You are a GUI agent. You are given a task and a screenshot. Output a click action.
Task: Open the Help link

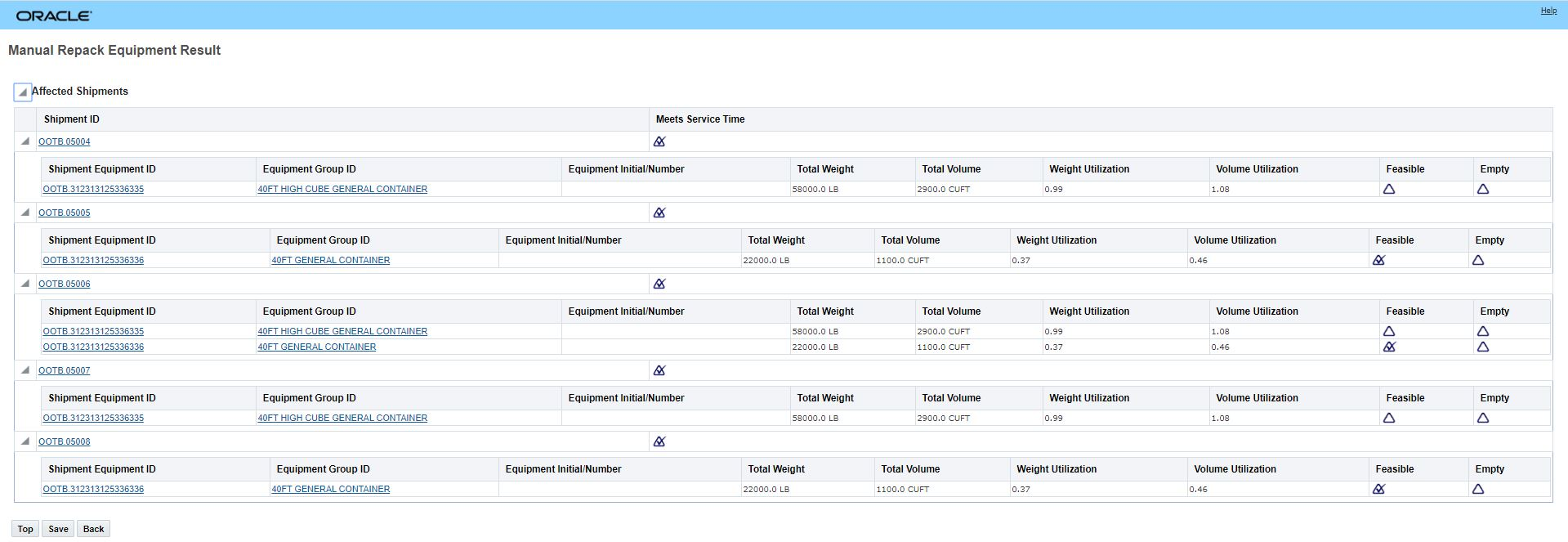pos(1548,11)
